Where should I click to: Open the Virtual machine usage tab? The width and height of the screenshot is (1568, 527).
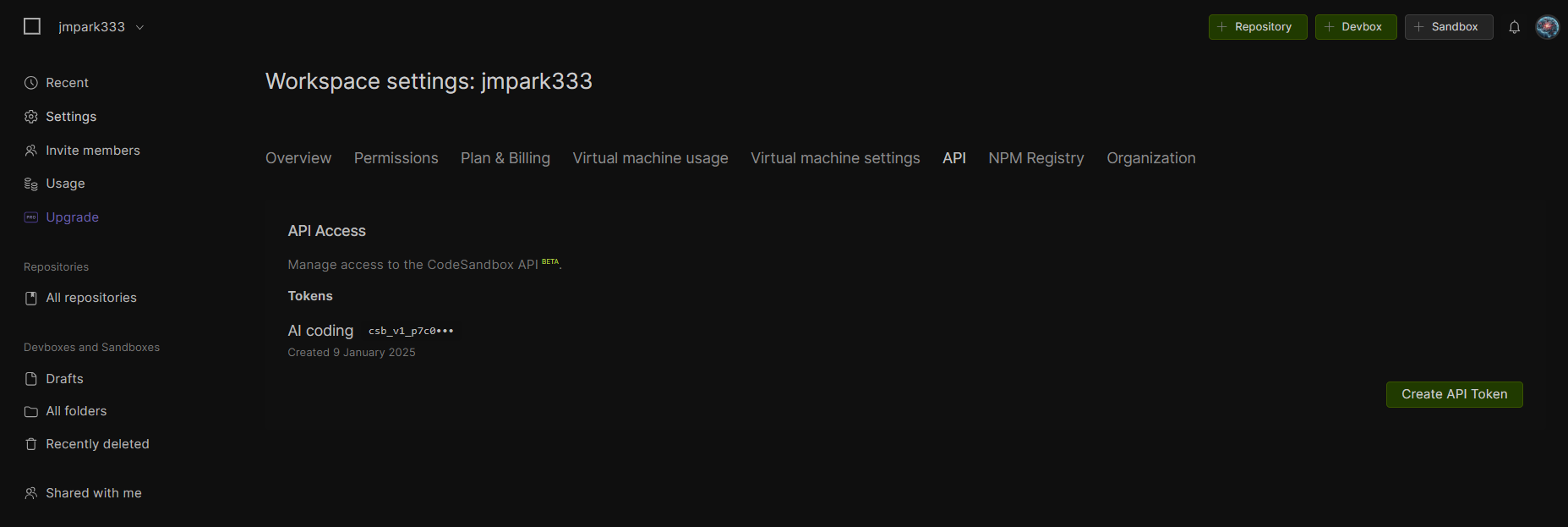(650, 158)
